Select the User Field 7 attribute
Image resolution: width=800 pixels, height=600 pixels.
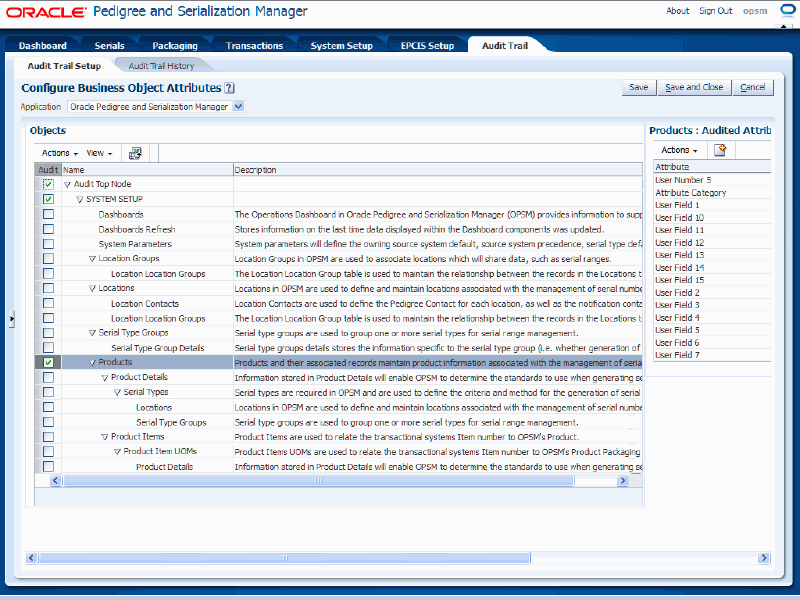(x=712, y=355)
